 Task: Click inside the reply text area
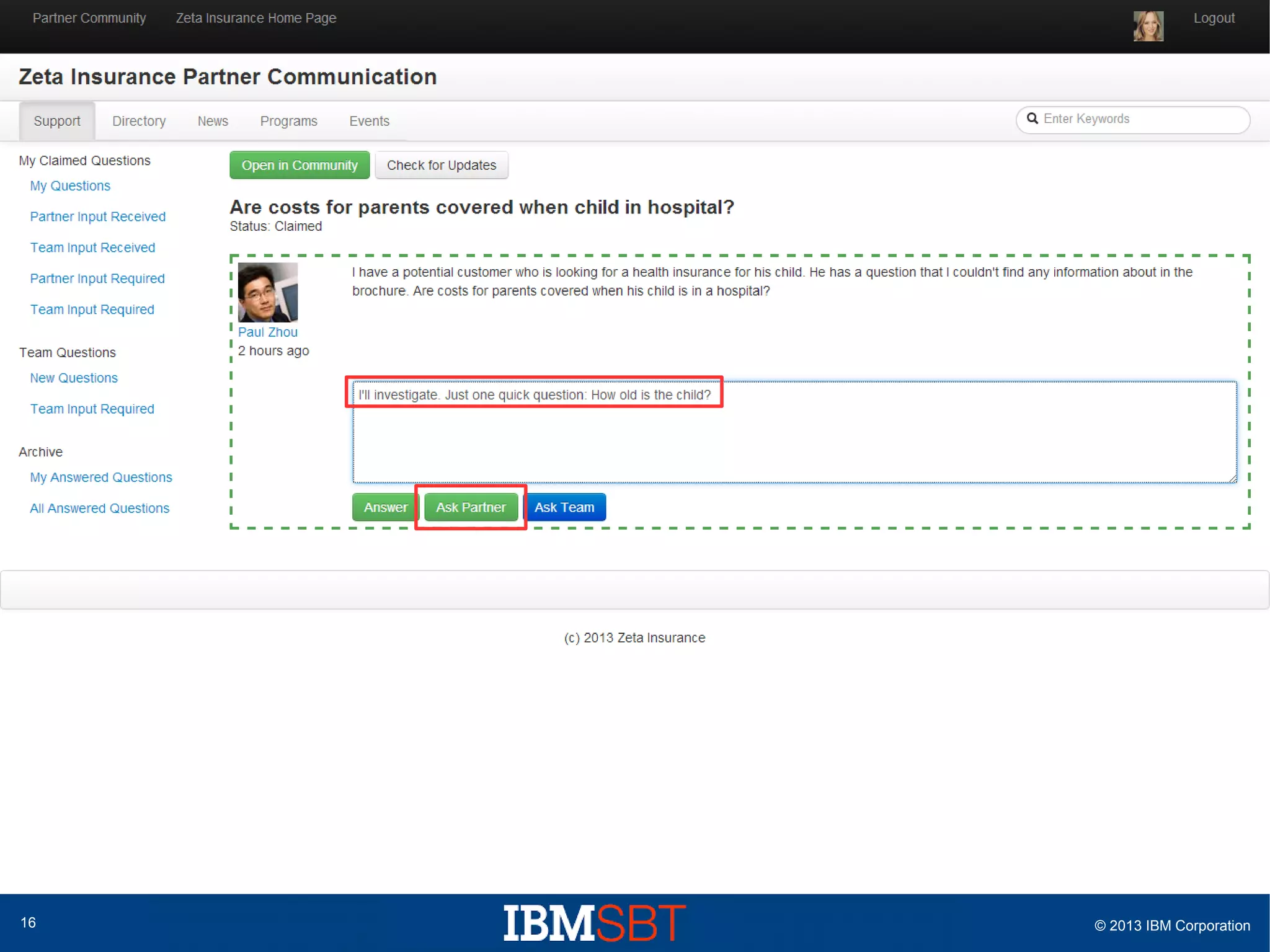coord(794,432)
